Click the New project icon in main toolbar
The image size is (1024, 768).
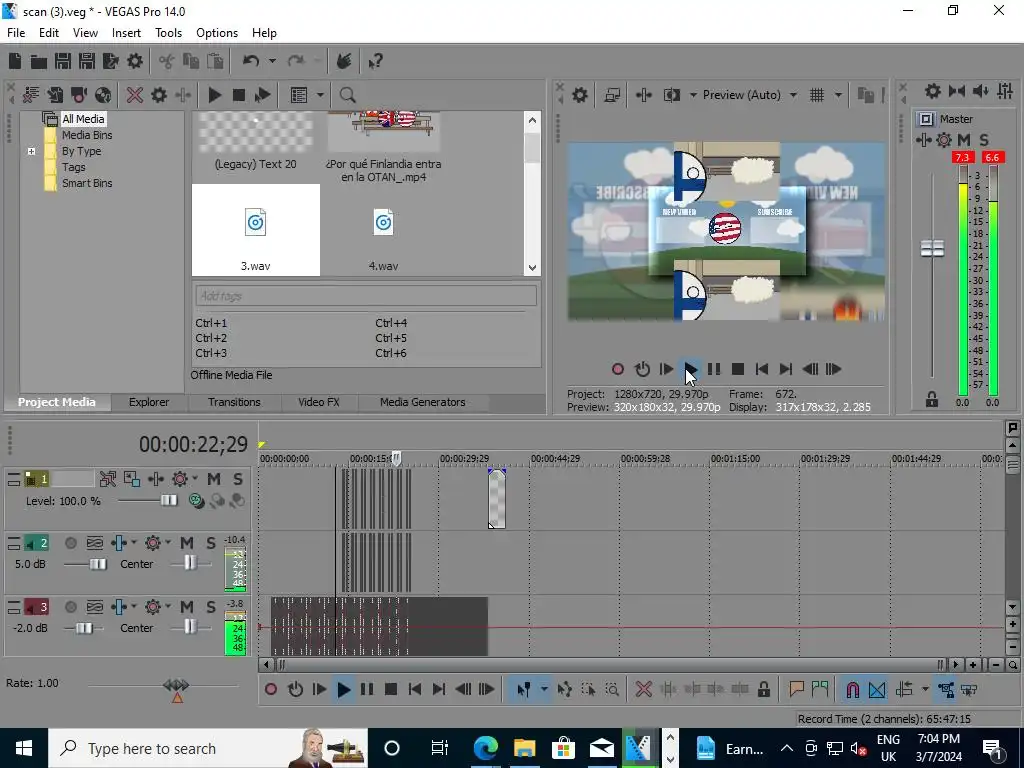pos(15,61)
